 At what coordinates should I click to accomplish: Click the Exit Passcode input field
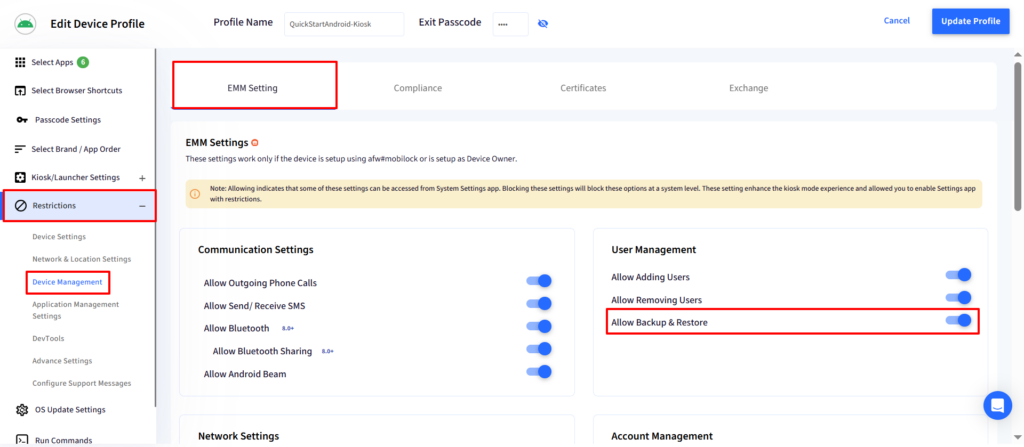coord(511,24)
